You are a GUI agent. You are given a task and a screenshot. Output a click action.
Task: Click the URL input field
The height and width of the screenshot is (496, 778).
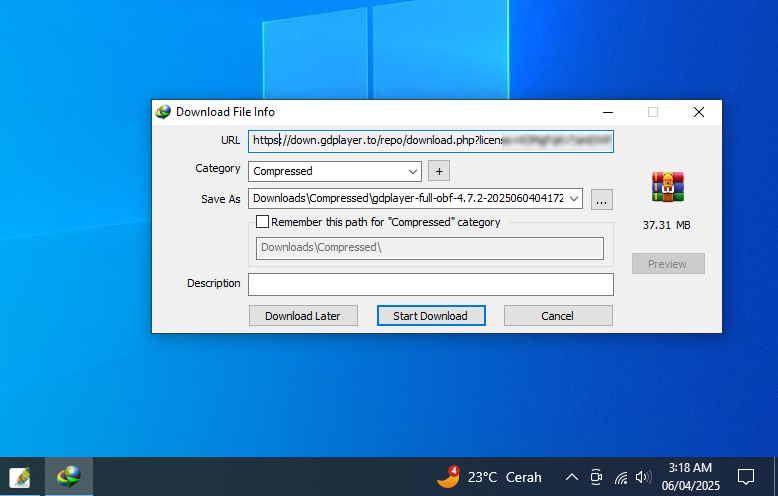tap(431, 141)
